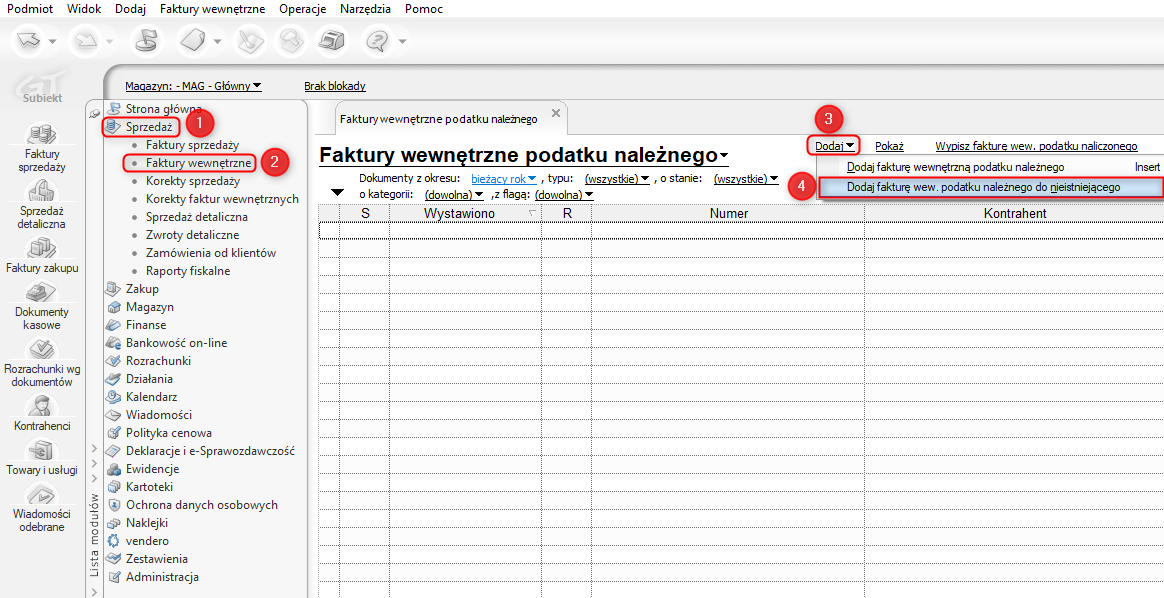
Task: Open Wiadomości odebrane shortcut icon
Action: 42,508
